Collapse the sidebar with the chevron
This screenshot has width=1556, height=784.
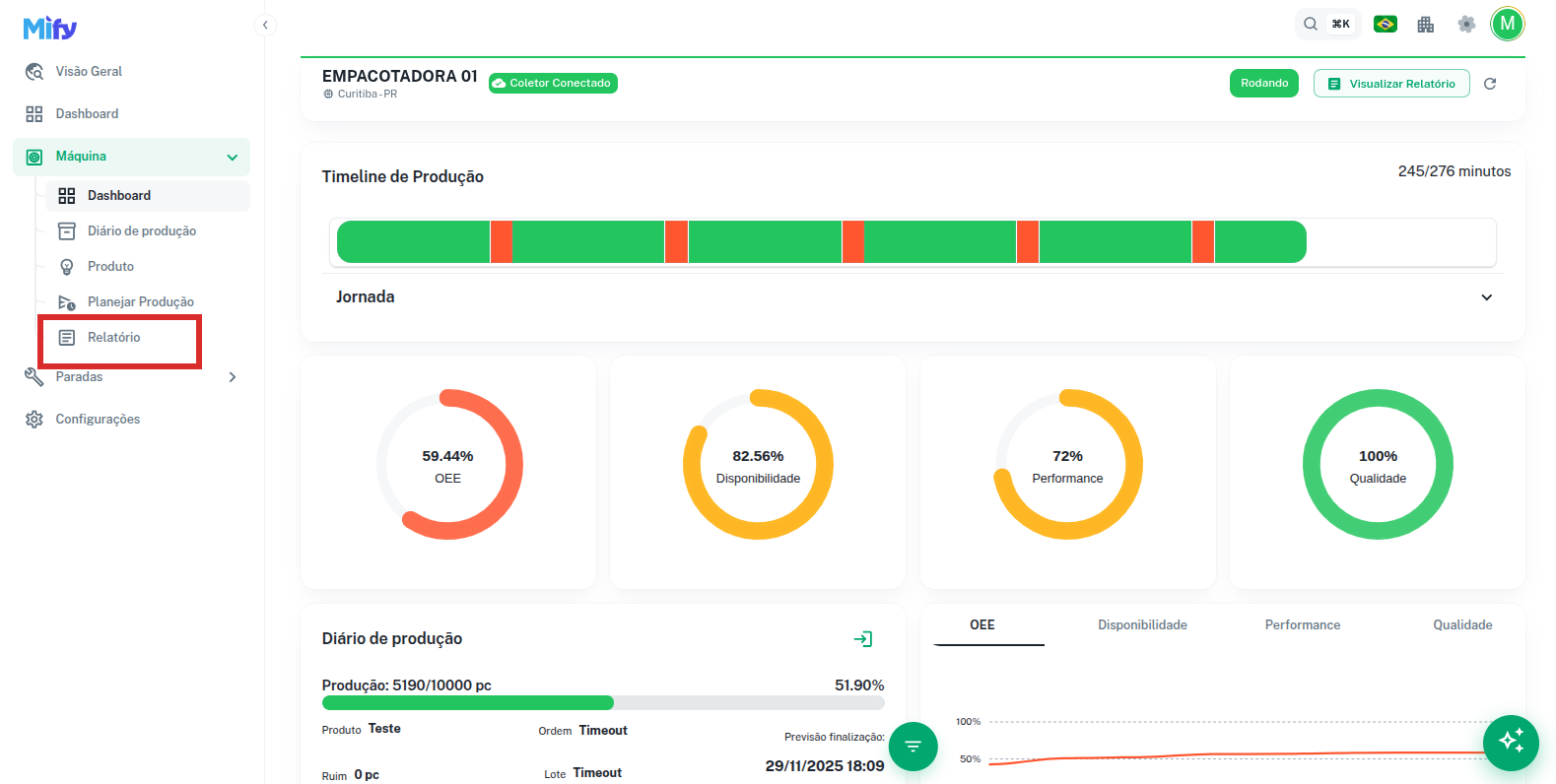point(265,25)
